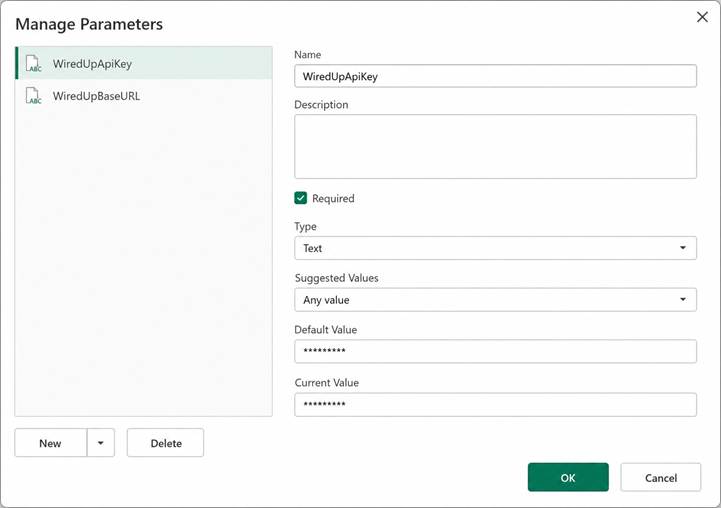Select the WiredUpBaseURL parameter in list
Image resolution: width=721 pixels, height=508 pixels.
(x=144, y=96)
